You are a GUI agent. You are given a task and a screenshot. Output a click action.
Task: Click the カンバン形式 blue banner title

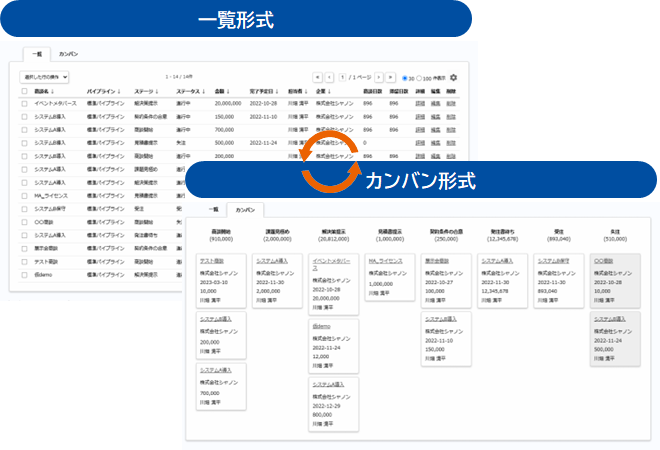pos(421,181)
